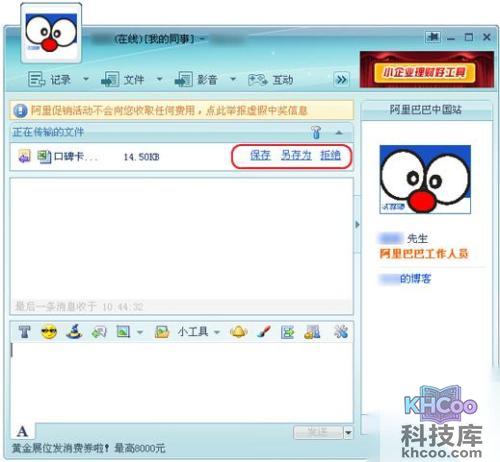This screenshot has width=500, height=462.
Task: Click the wizard hat magic emoticon icon
Action: pyautogui.click(x=74, y=331)
